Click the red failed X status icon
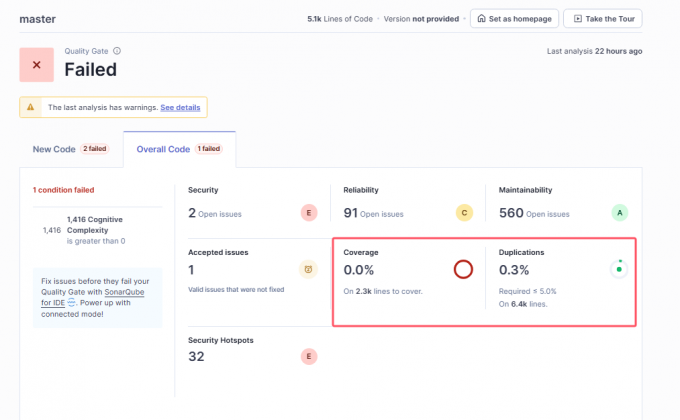680x420 pixels. click(37, 65)
